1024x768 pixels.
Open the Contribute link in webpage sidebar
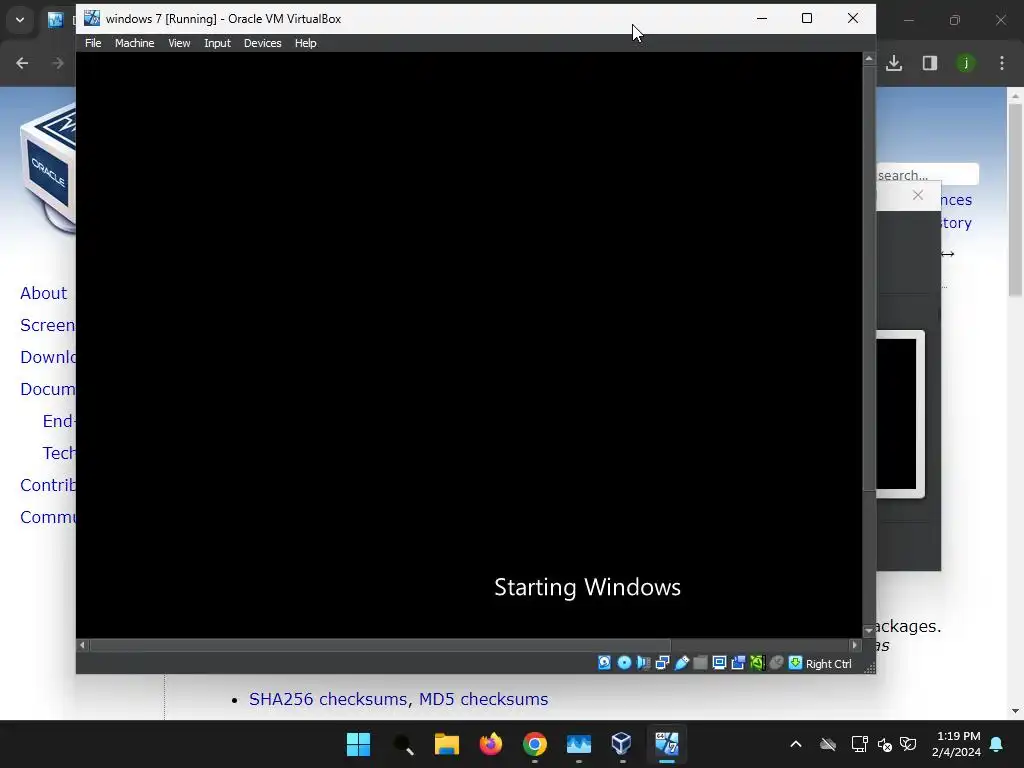(48, 485)
